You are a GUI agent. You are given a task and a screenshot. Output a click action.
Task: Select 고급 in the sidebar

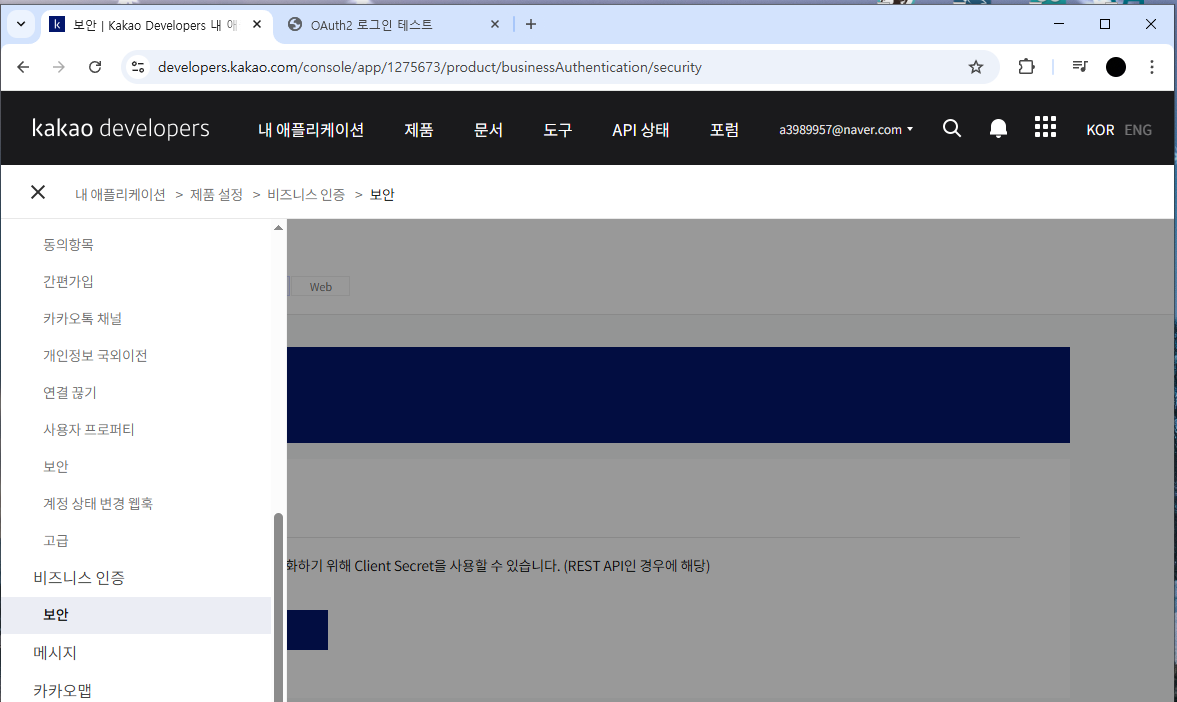[56, 541]
